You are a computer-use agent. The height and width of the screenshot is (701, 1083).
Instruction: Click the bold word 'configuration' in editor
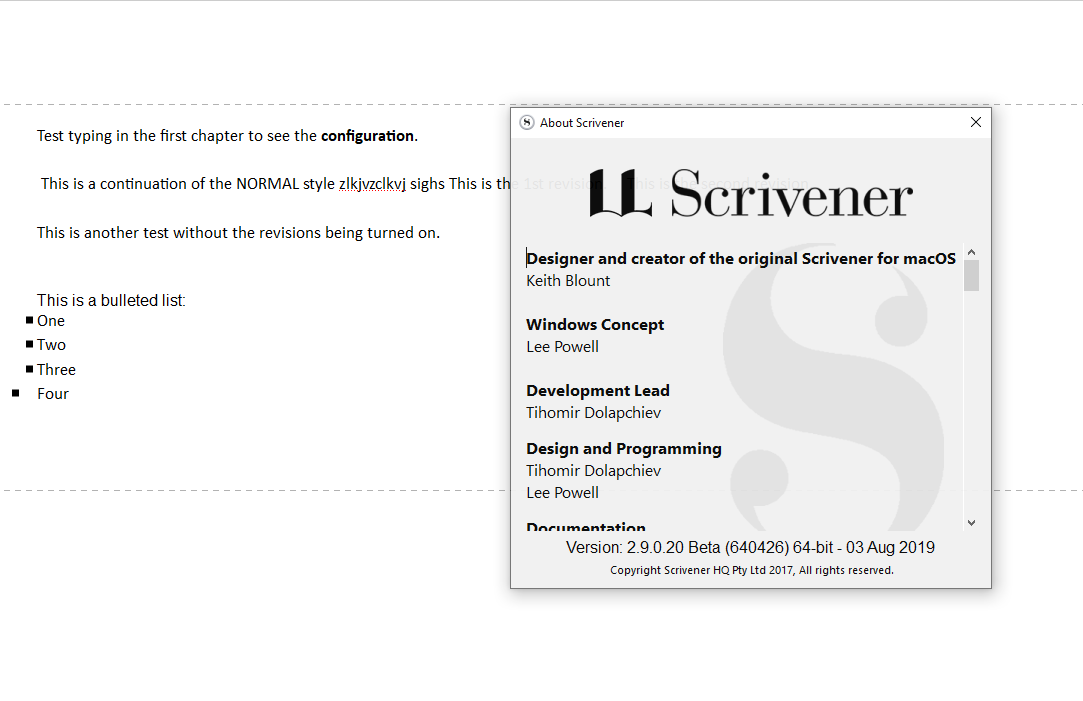point(367,135)
